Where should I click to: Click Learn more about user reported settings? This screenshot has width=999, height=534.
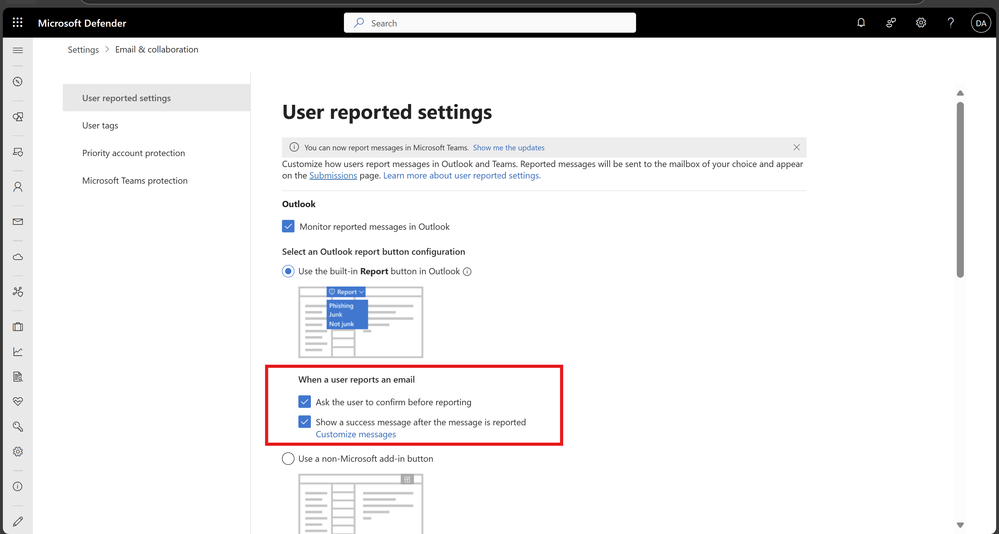coord(462,175)
